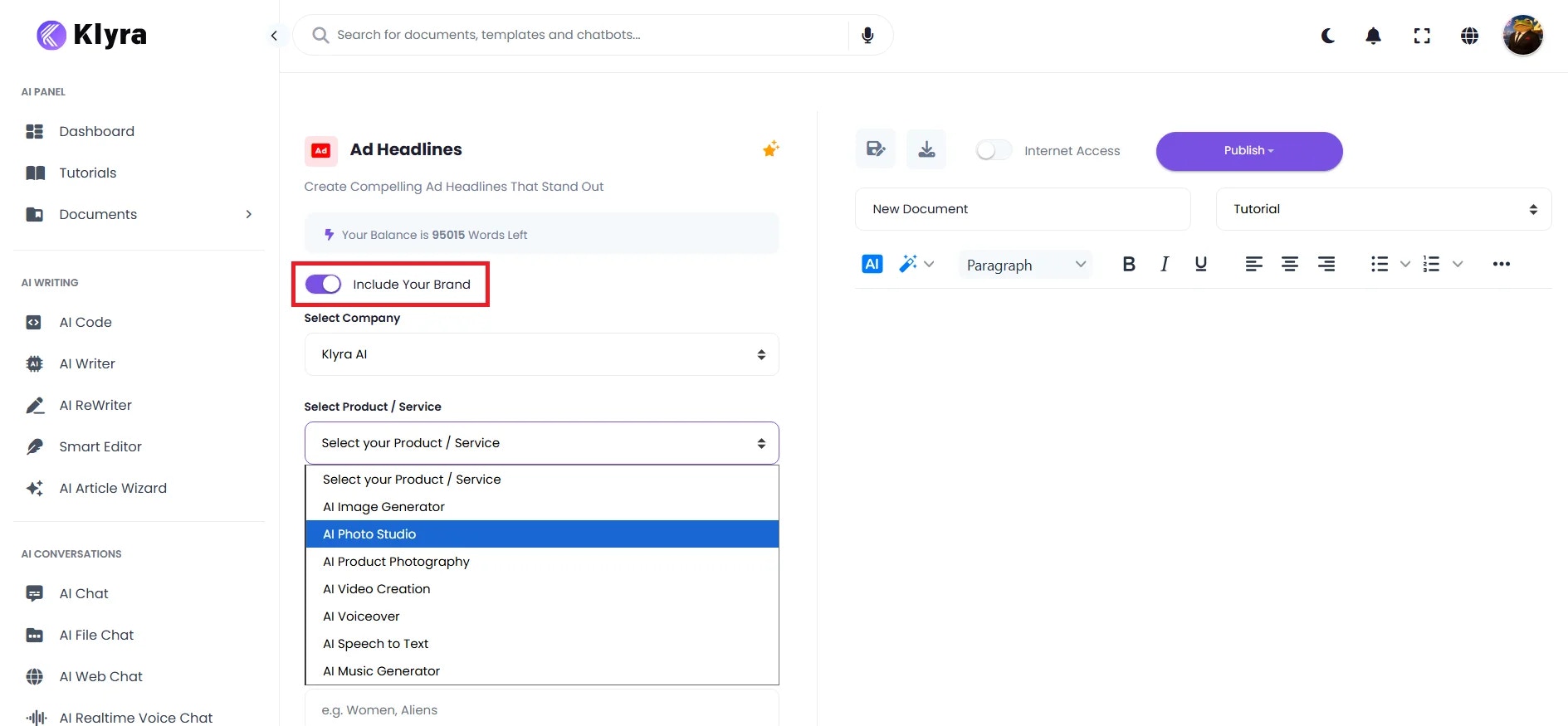The width and height of the screenshot is (1568, 726).
Task: Click the blue AI editor icon
Action: coord(872,264)
